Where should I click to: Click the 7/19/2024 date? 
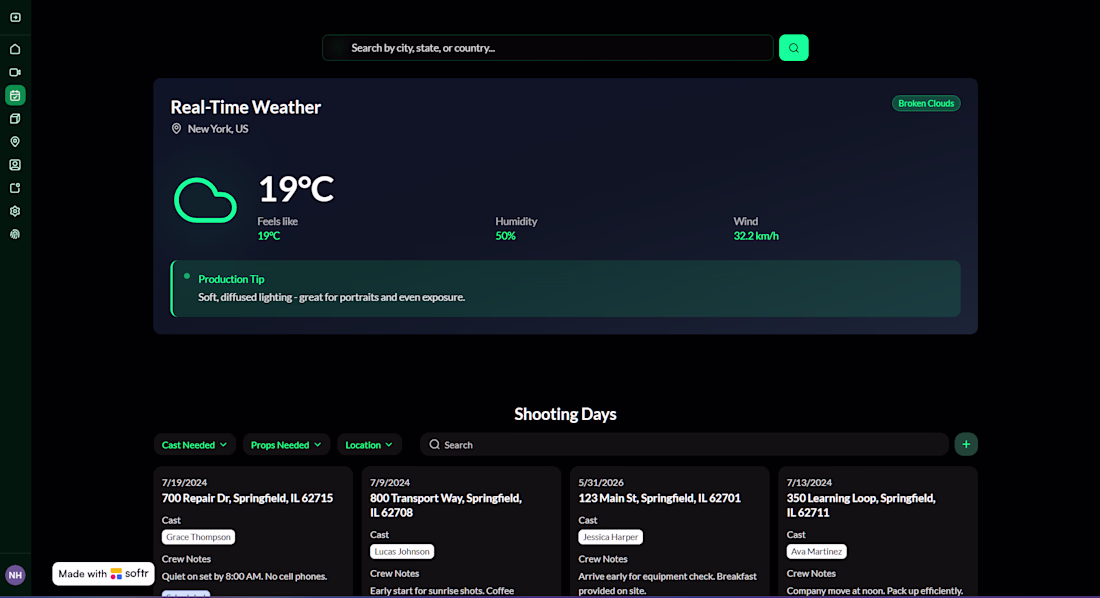(x=185, y=483)
